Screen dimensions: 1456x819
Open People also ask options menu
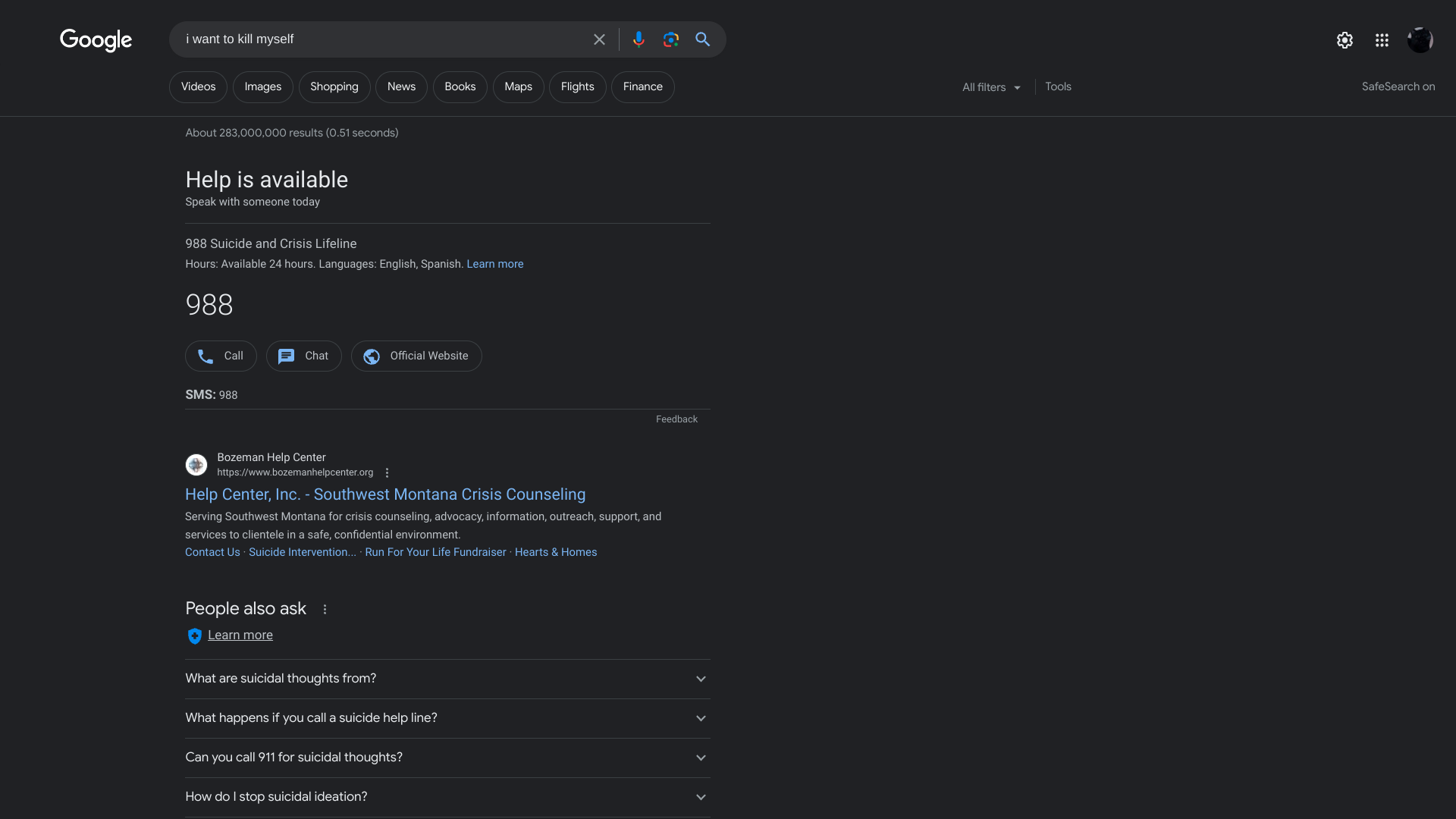tap(325, 609)
